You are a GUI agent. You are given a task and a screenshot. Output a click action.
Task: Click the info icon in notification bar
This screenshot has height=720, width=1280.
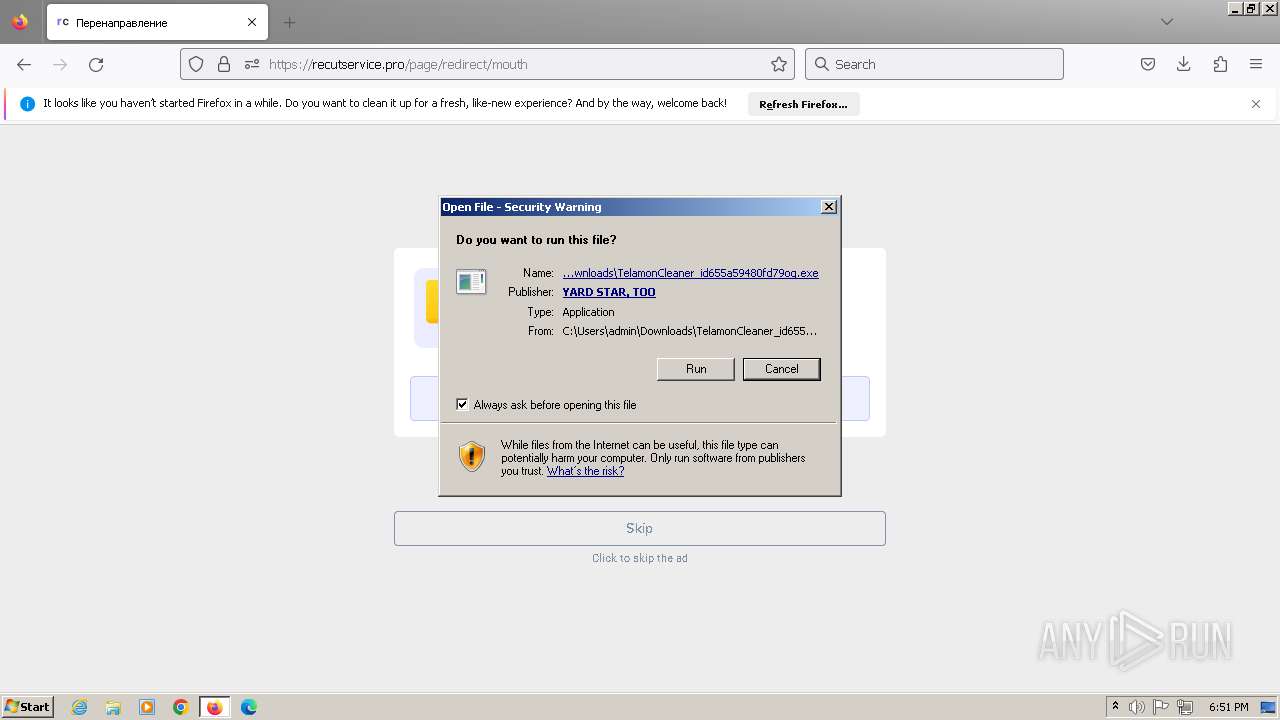tap(27, 104)
